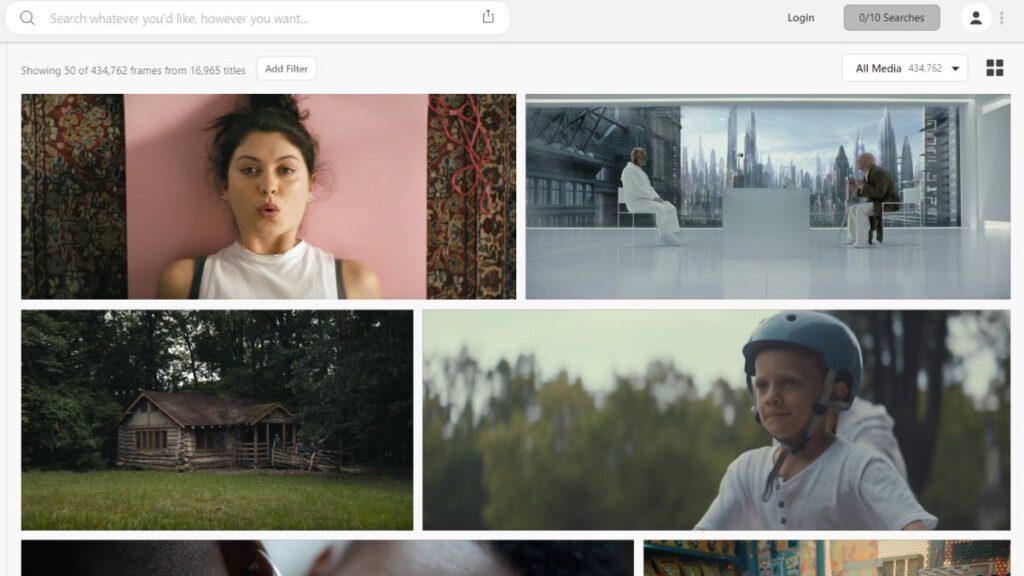Select the store shelves frame at bottom right
This screenshot has width=1024, height=576.
pos(826,558)
